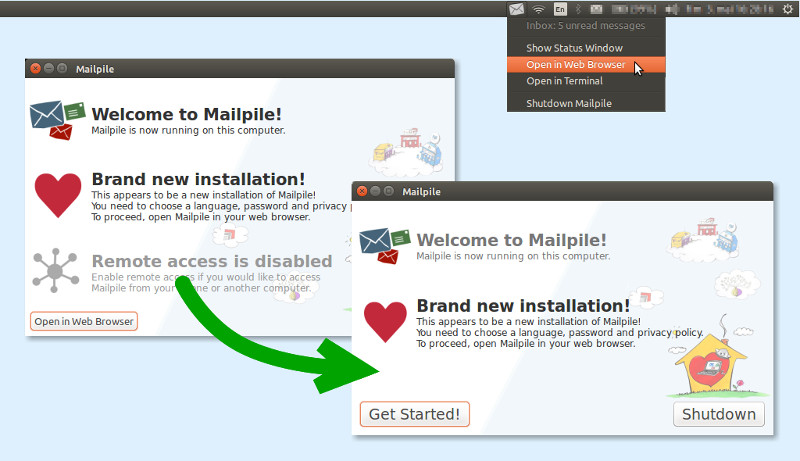Screen dimensions: 800x461
Task: Minimize the front Mailpile window
Action: (376, 191)
